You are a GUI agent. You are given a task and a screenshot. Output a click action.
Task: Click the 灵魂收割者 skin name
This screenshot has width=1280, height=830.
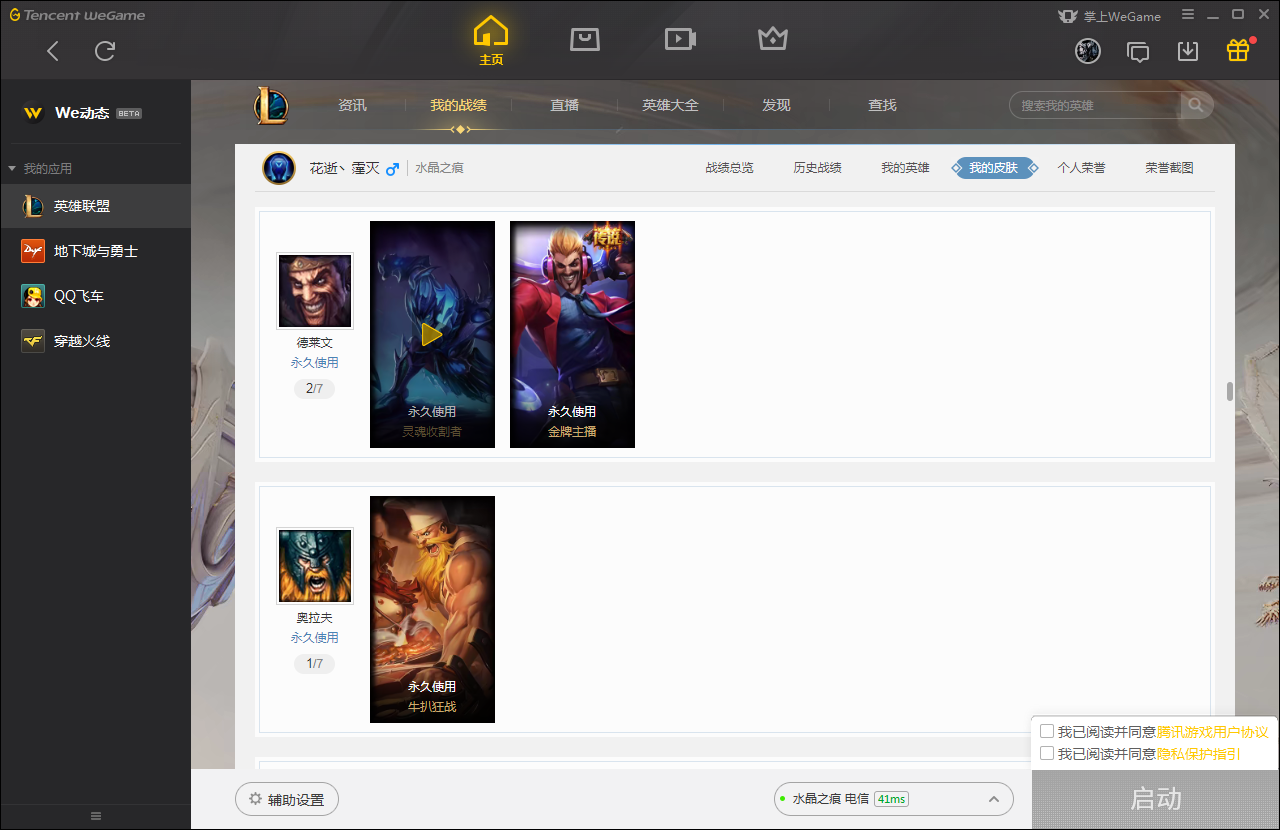point(432,432)
